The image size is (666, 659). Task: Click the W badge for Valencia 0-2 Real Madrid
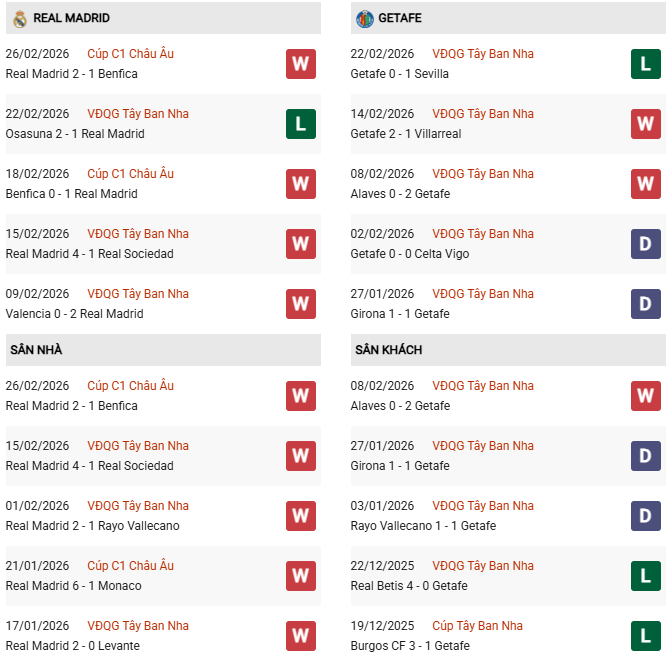pos(300,304)
